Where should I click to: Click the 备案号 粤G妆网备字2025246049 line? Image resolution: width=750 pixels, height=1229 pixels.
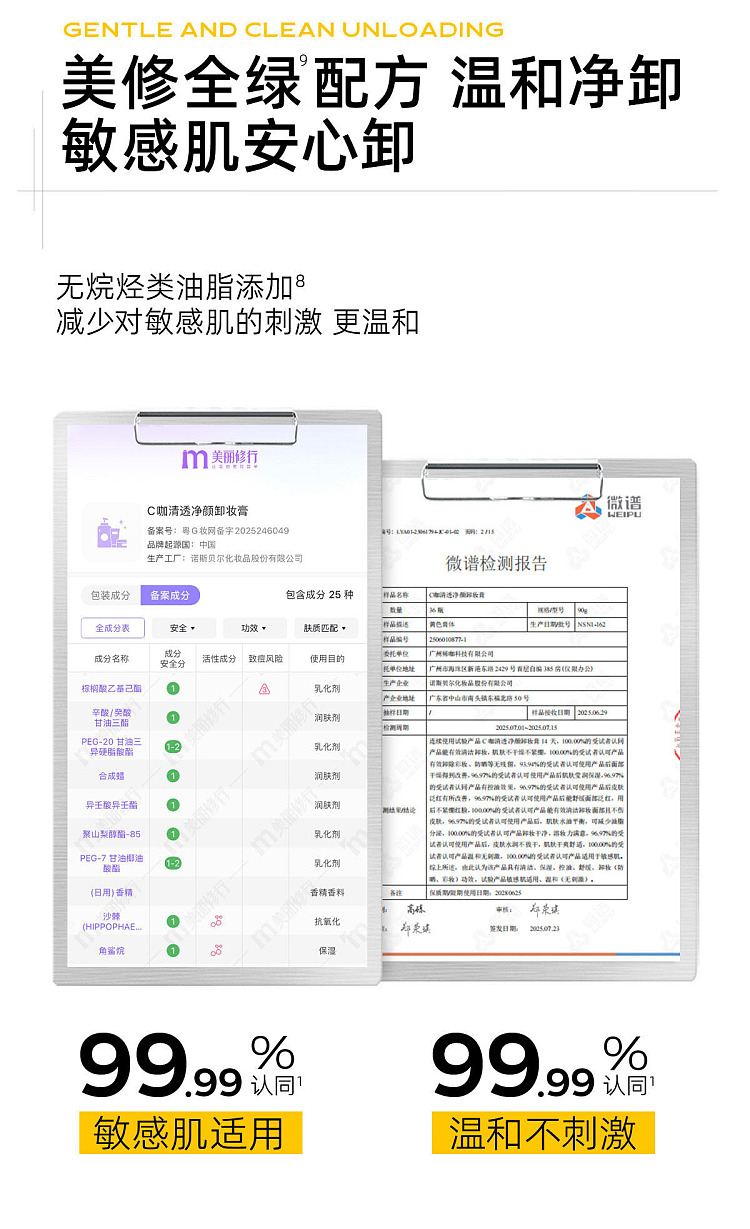click(x=218, y=531)
